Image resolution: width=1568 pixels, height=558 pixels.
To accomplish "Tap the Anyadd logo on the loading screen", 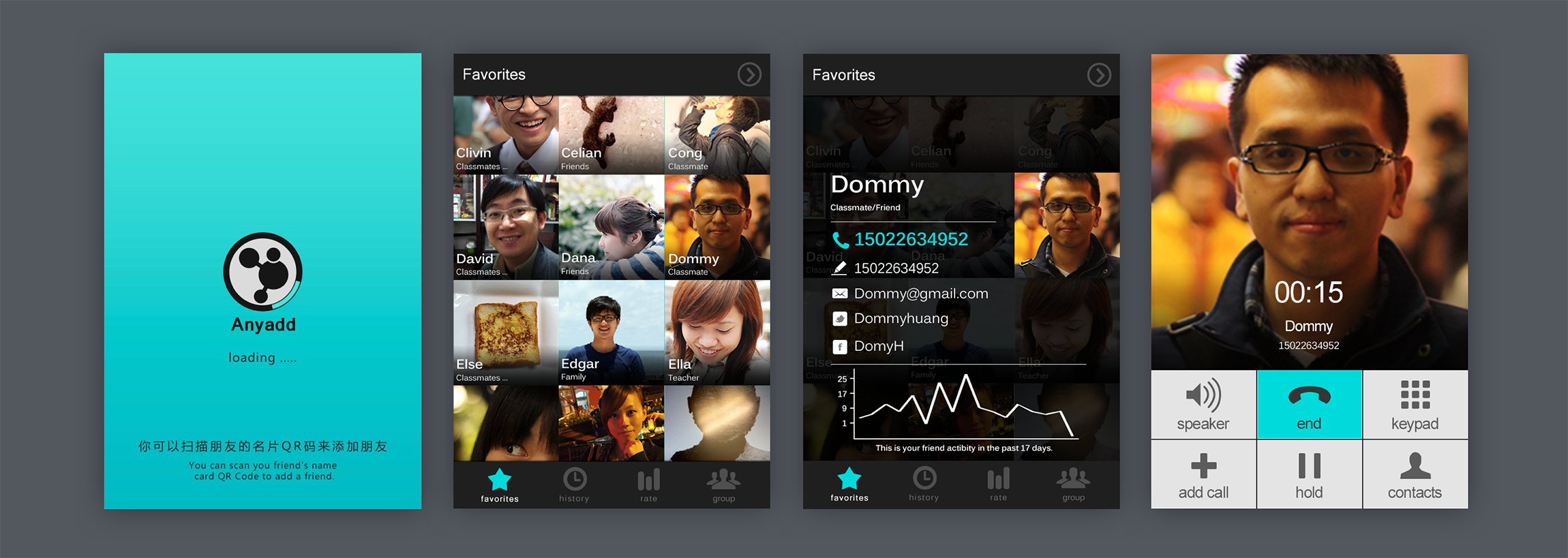I will click(262, 271).
